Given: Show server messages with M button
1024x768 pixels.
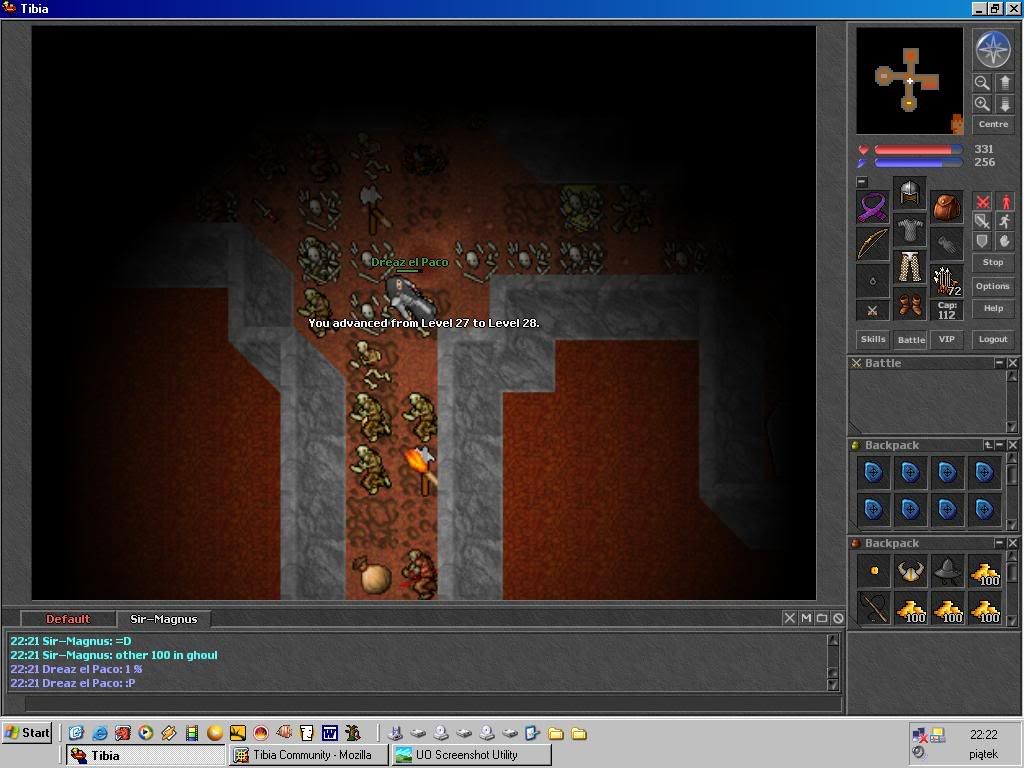Looking at the screenshot, I should click(x=806, y=618).
